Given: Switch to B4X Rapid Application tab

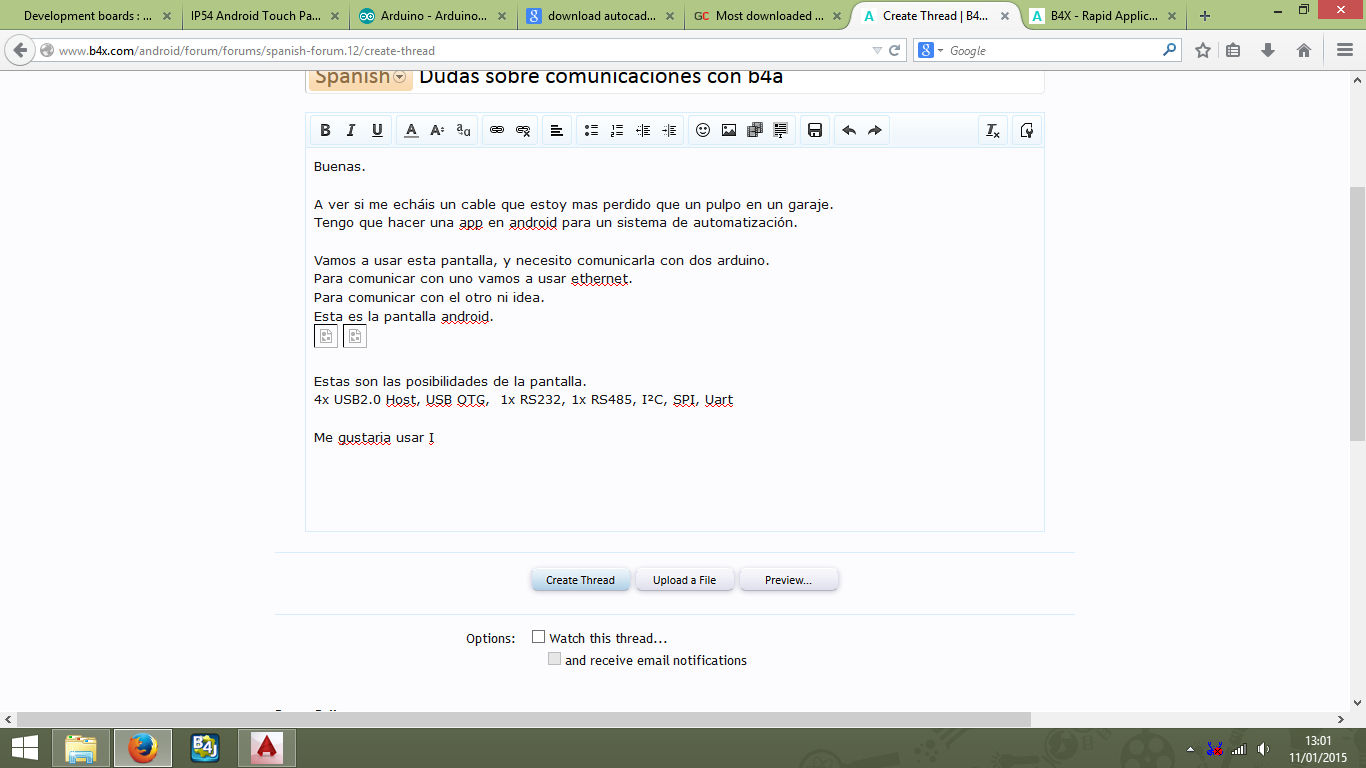Looking at the screenshot, I should coord(1104,16).
